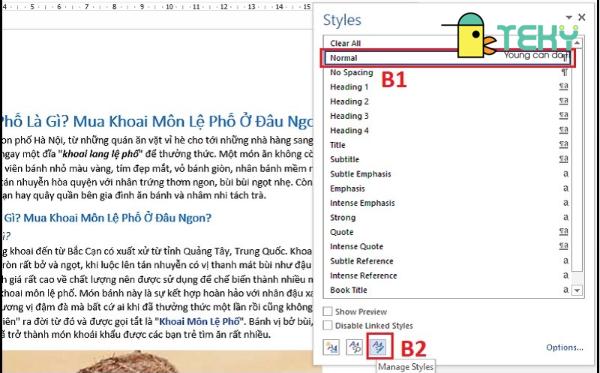The height and width of the screenshot is (373, 600).
Task: Open the Styles pane Options link
Action: [x=565, y=347]
